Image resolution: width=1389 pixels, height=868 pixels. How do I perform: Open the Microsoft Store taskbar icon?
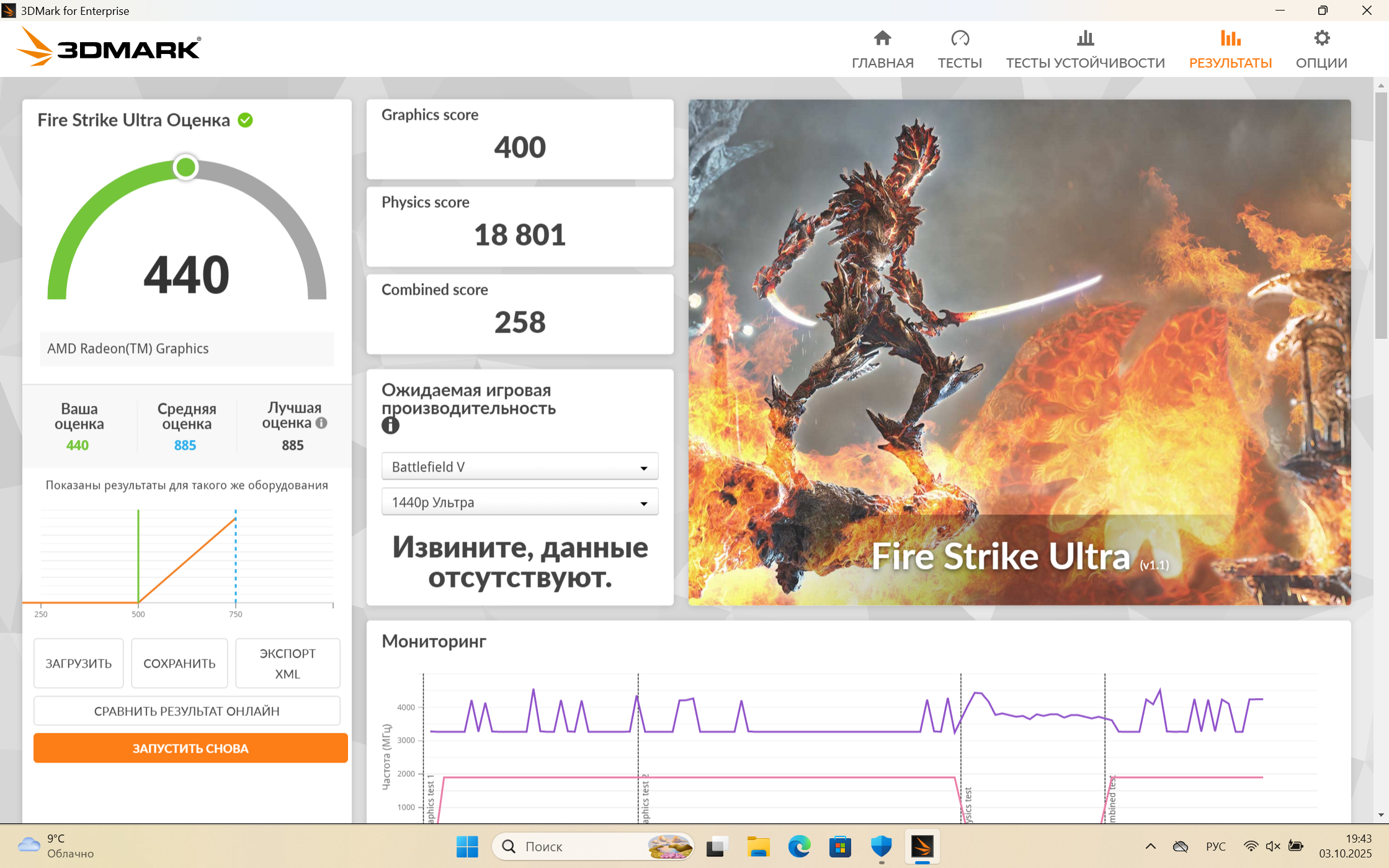pyautogui.click(x=840, y=846)
